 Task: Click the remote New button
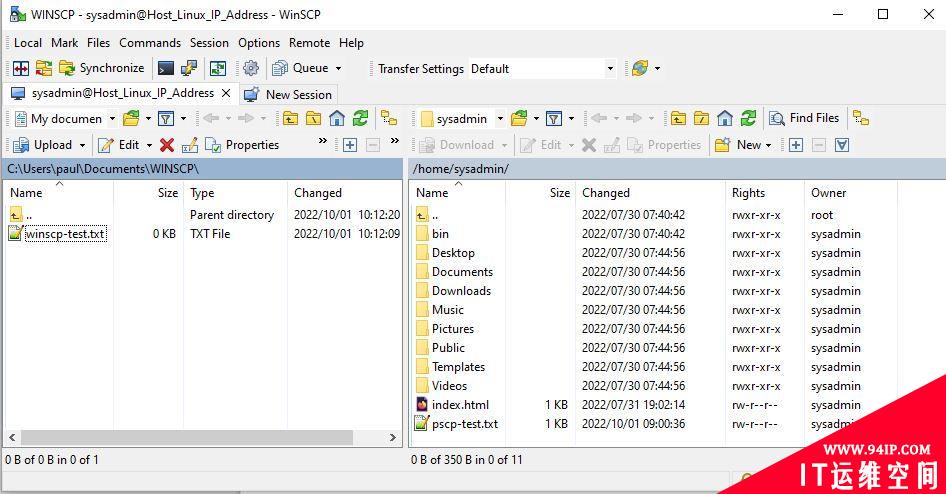click(738, 145)
